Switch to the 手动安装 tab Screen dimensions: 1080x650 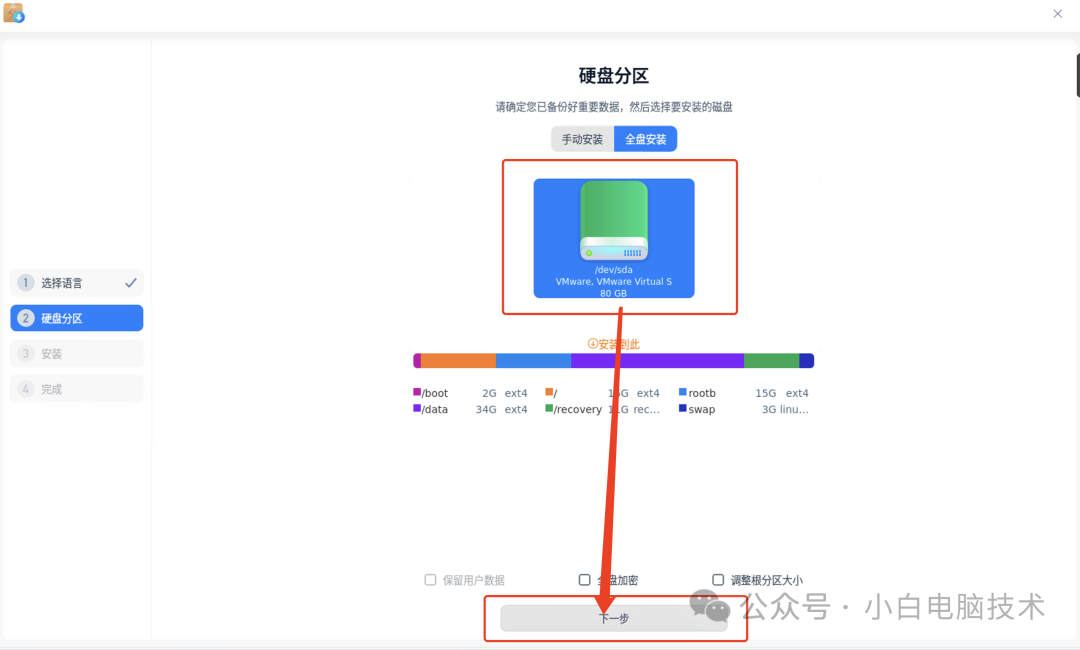point(581,139)
